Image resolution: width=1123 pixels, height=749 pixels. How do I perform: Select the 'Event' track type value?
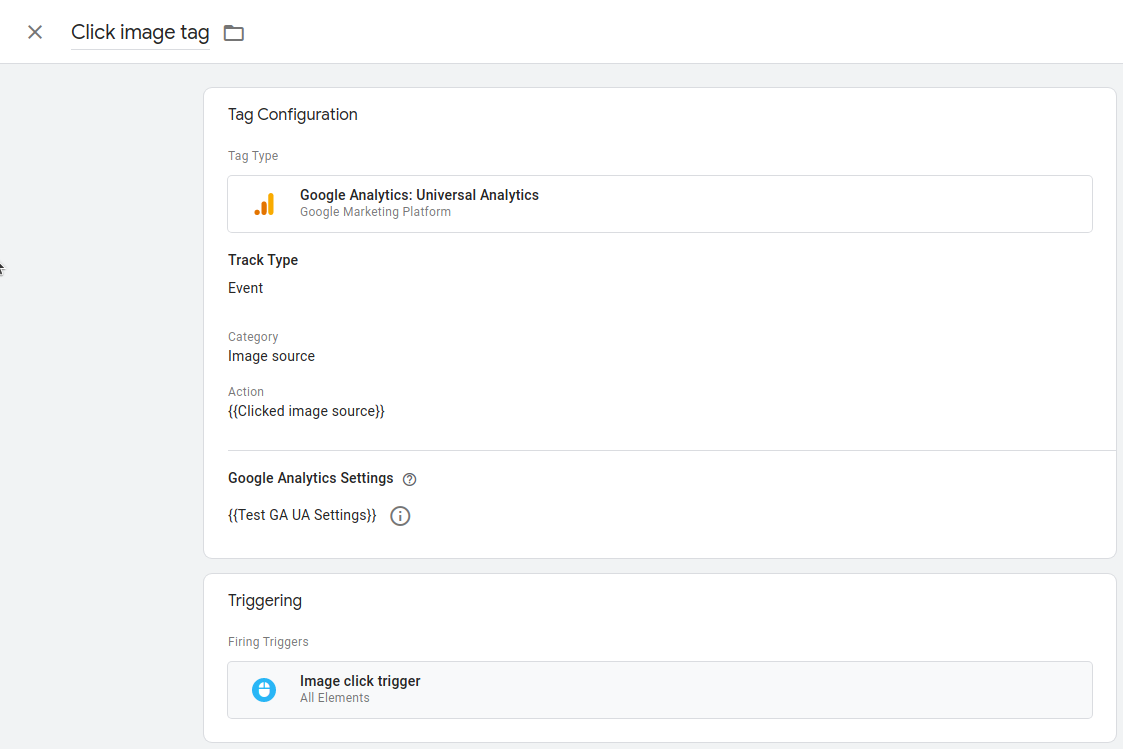(x=245, y=288)
